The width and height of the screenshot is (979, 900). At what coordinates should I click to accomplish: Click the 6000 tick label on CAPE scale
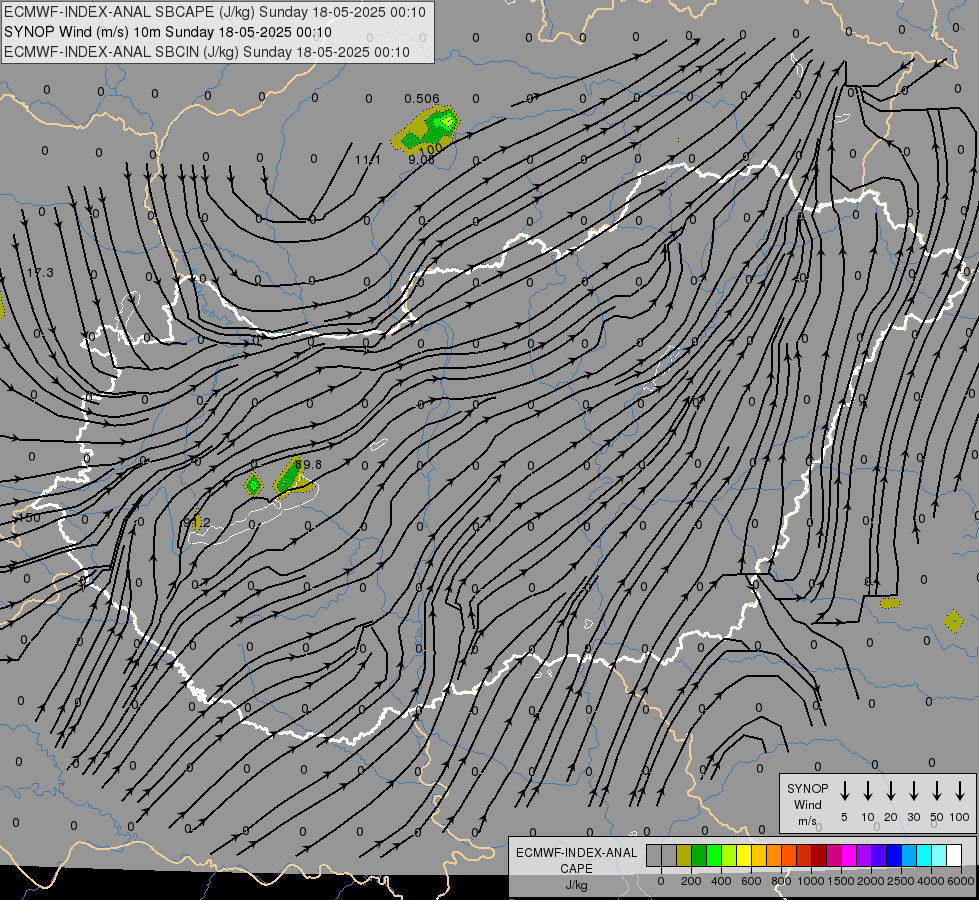(x=960, y=881)
